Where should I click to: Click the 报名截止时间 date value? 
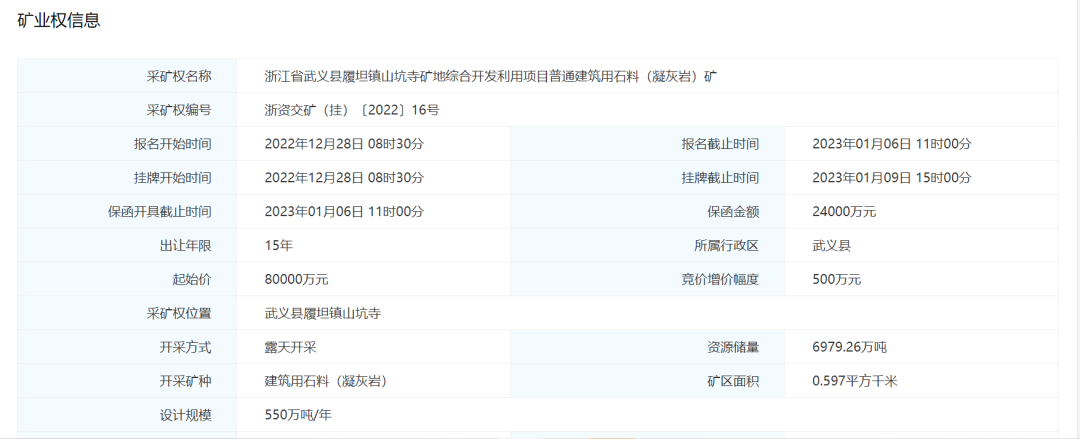[891, 144]
